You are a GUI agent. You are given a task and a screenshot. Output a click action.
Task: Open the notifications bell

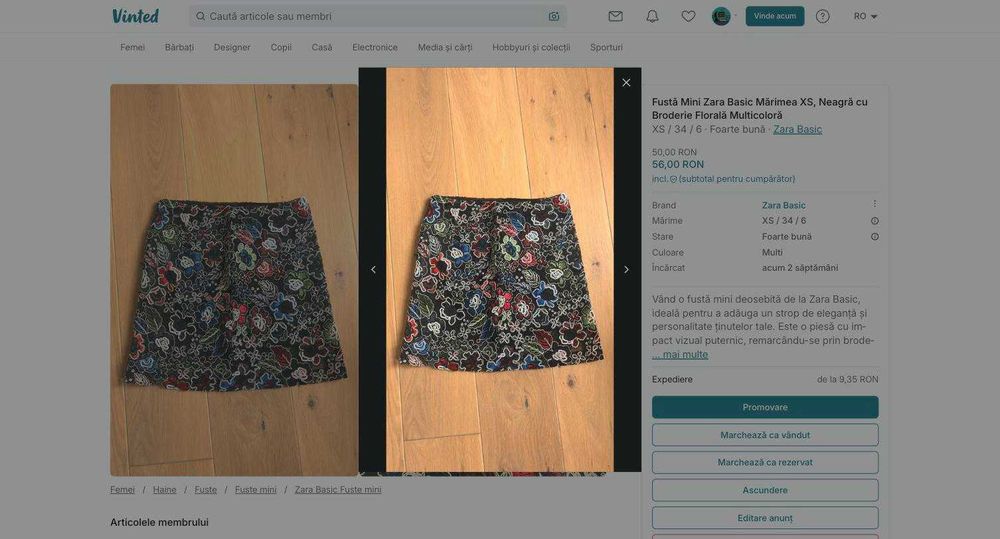[652, 17]
